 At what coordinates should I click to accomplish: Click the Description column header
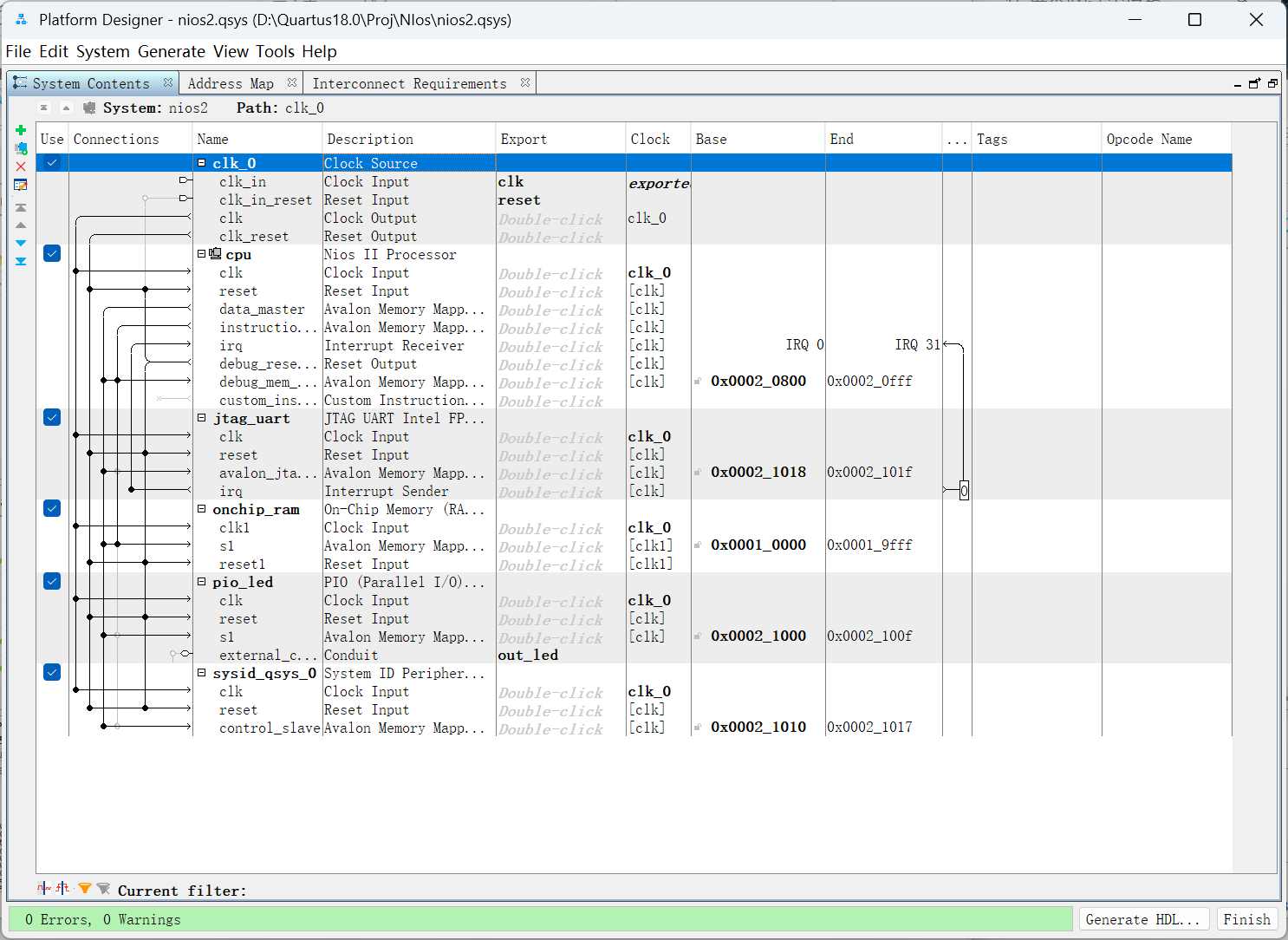tap(408, 139)
